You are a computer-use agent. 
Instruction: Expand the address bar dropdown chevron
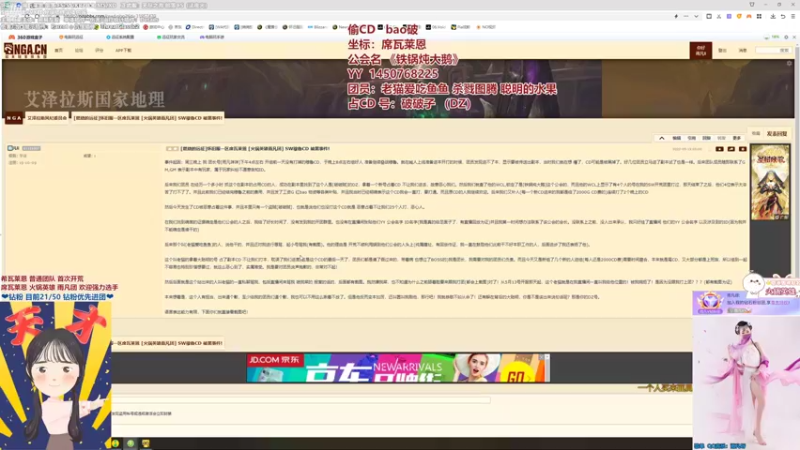[x=696, y=16]
